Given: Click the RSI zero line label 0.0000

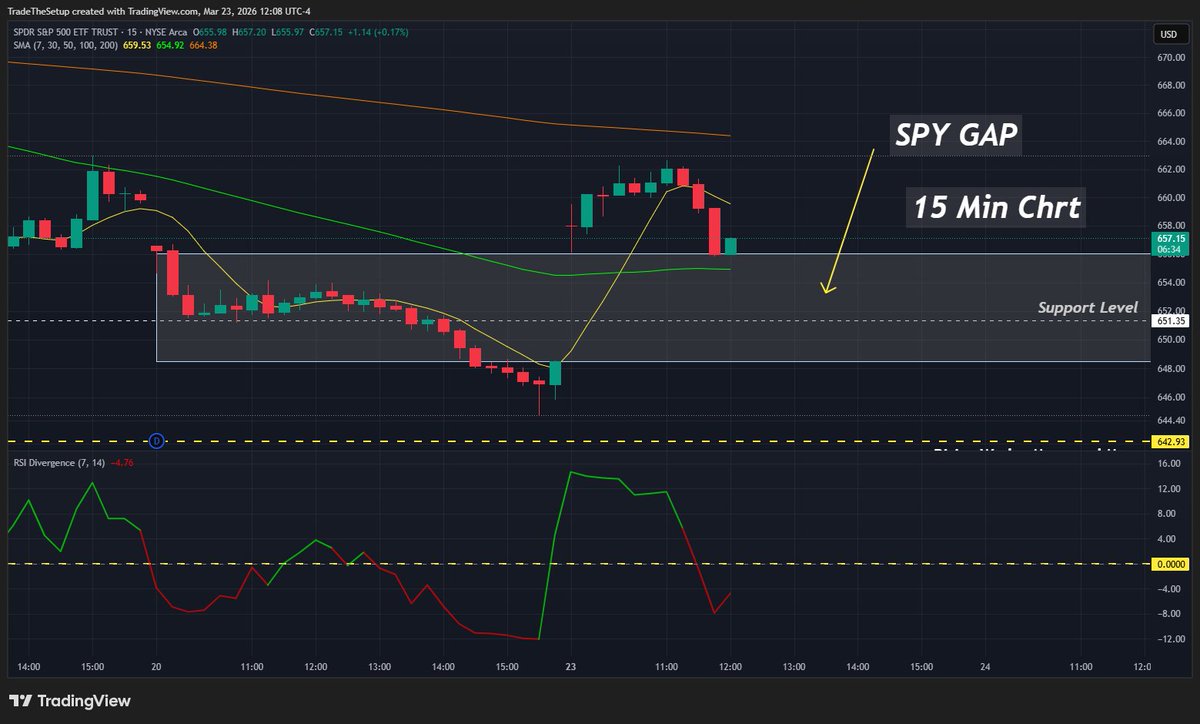Looking at the screenshot, I should coord(1171,564).
